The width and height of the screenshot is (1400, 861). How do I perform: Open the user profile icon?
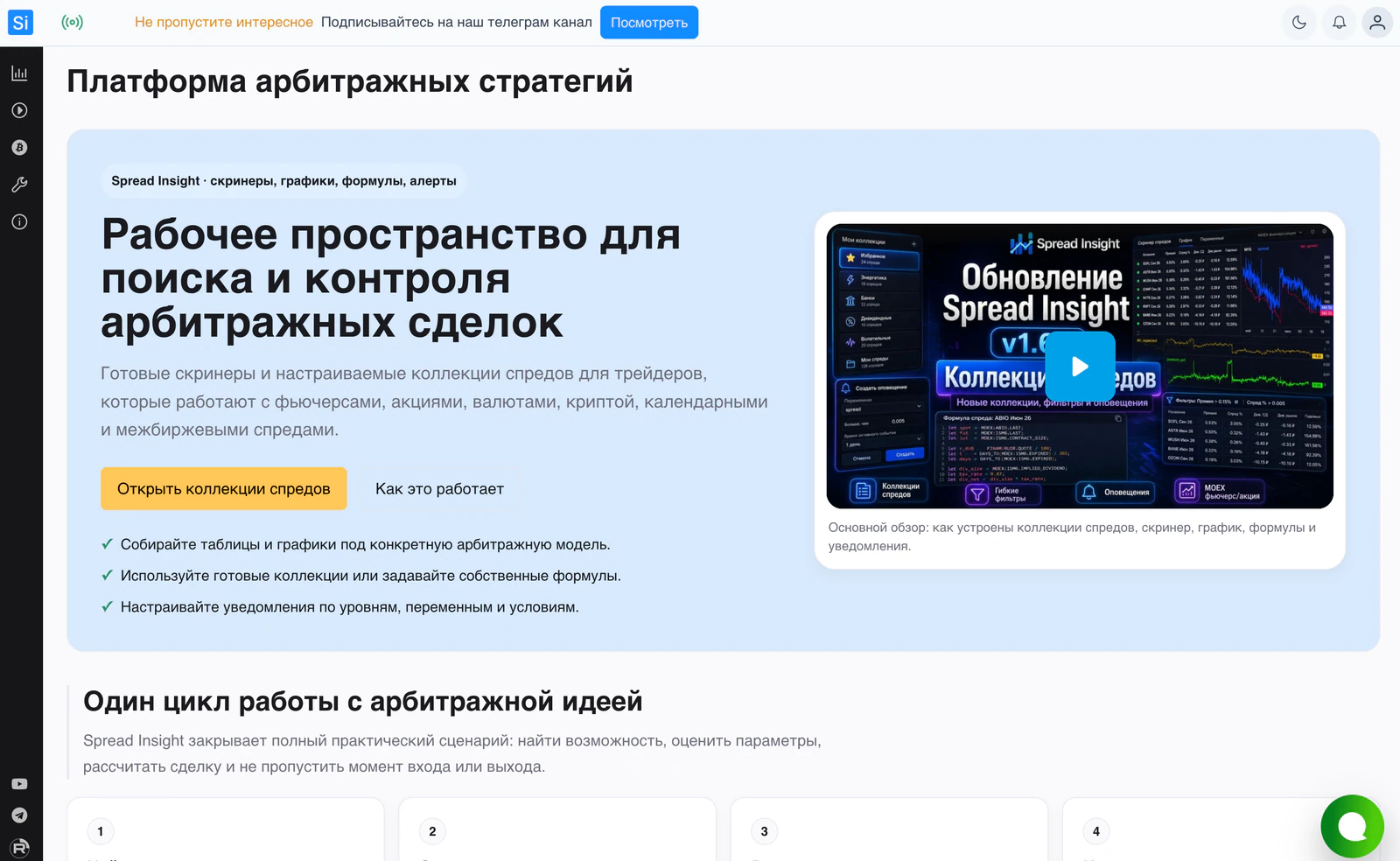(1377, 23)
